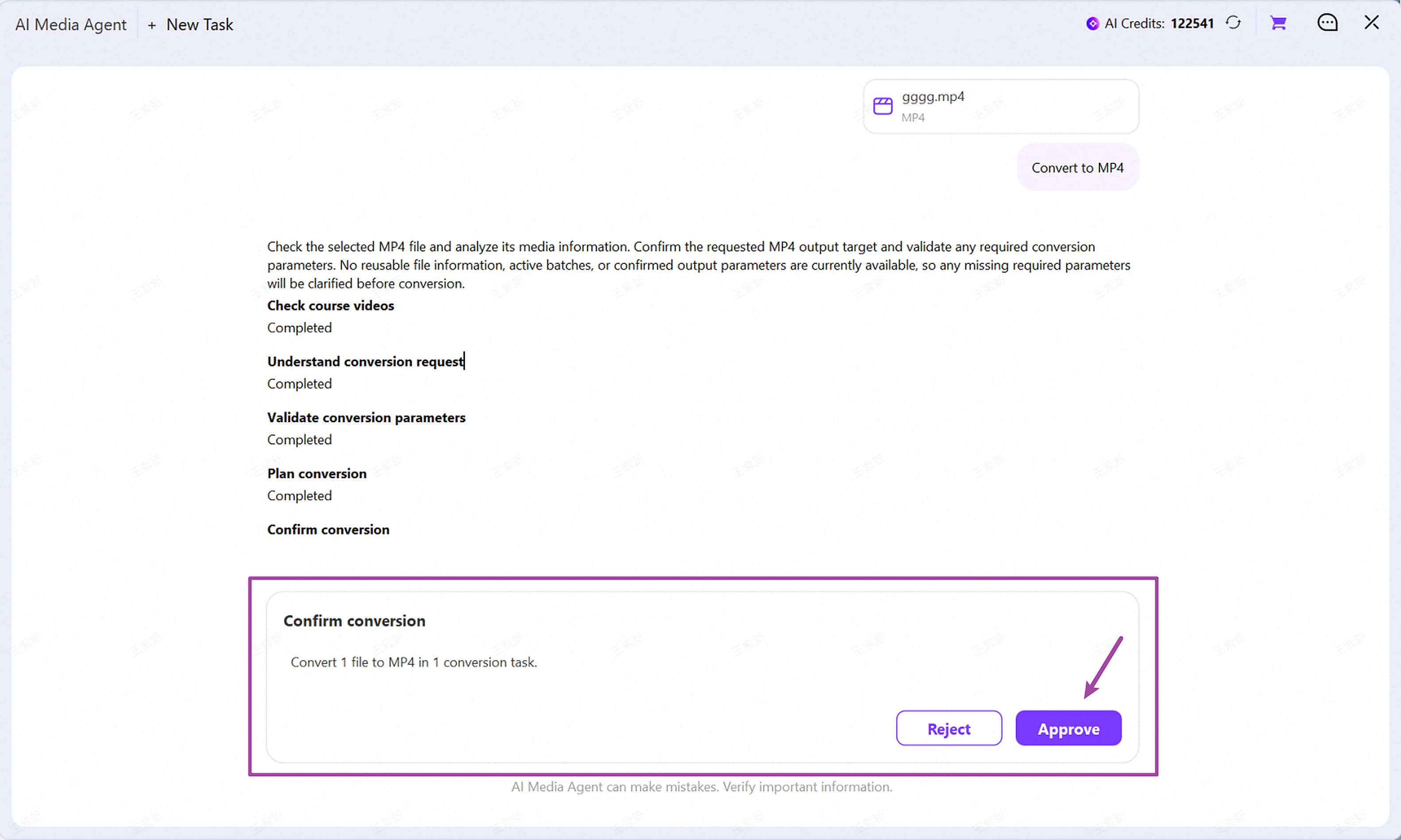
Task: Select the AI Media Agent title
Action: point(71,24)
